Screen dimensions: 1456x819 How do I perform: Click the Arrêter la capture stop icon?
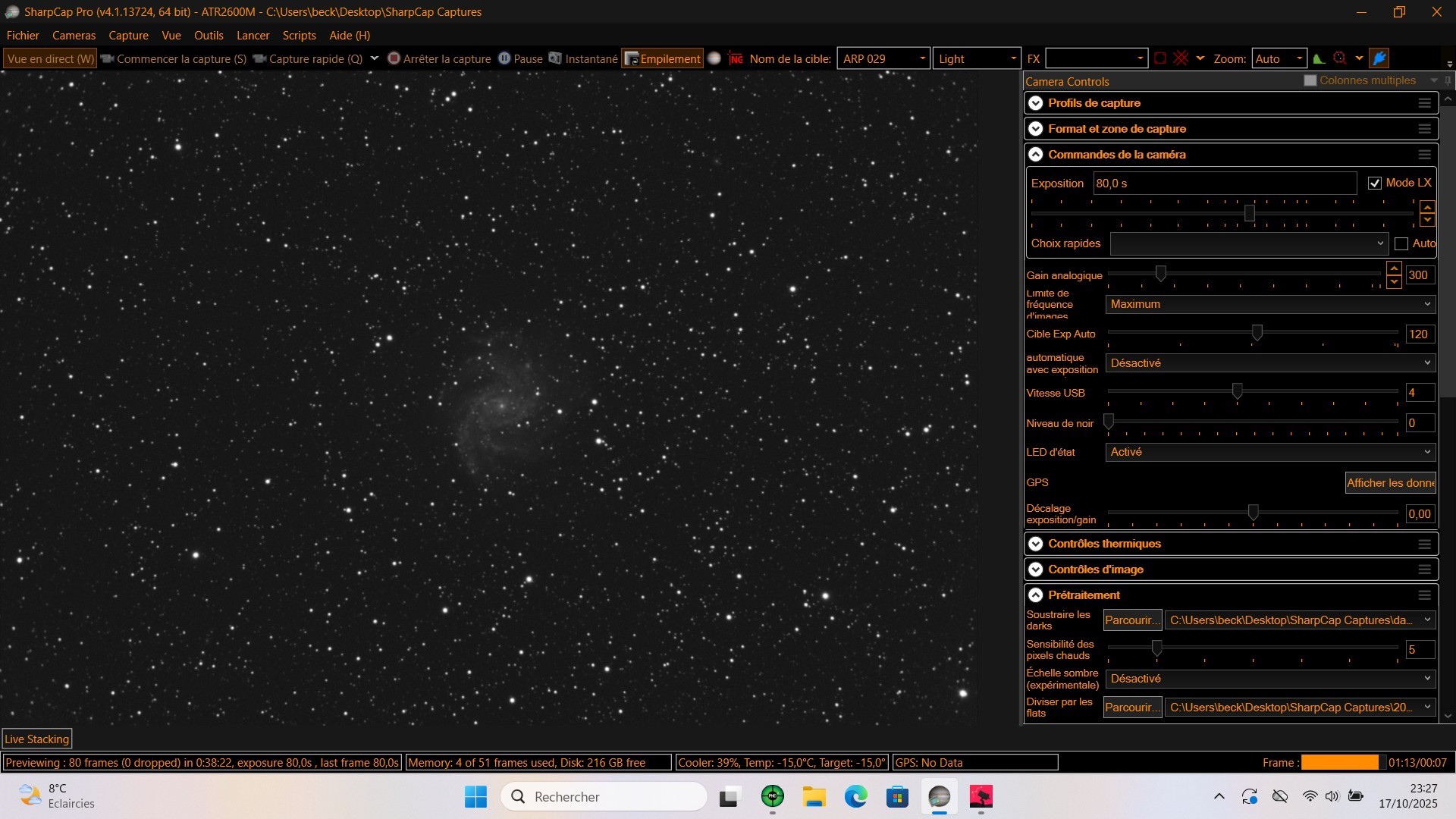(x=394, y=58)
